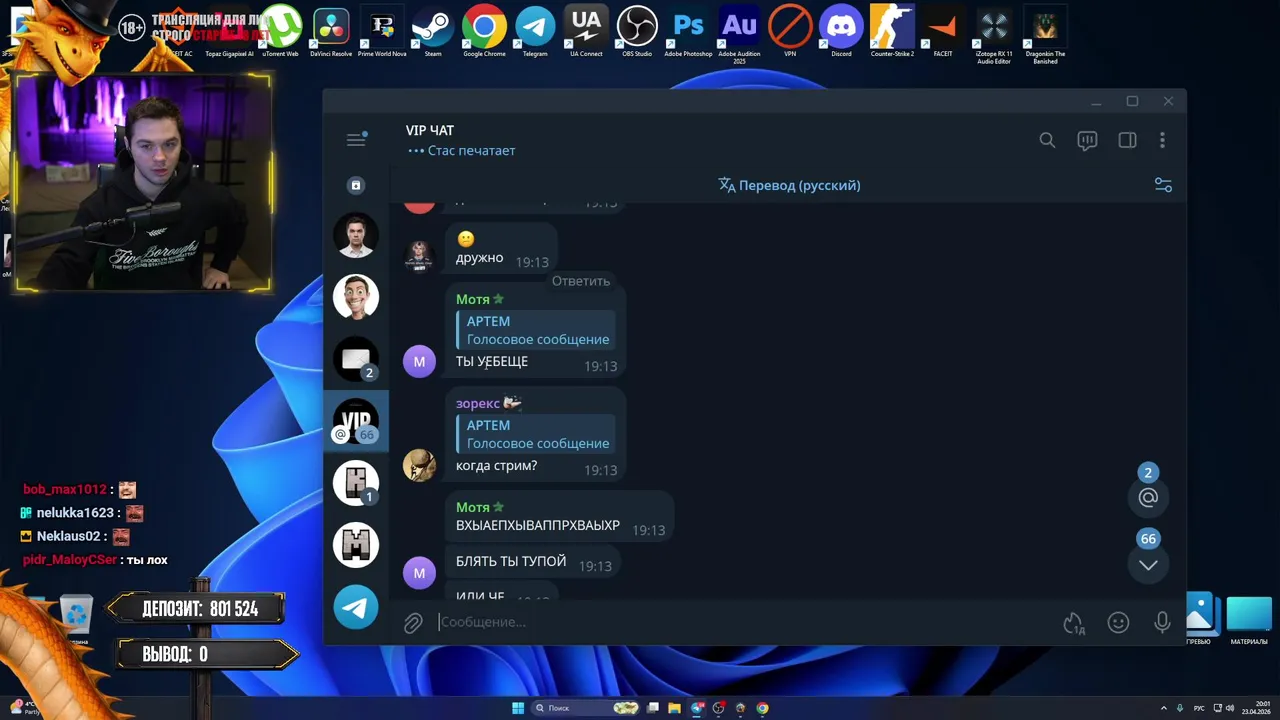Open the discussions/comments icon in chat header
The image size is (1280, 720).
point(1087,140)
